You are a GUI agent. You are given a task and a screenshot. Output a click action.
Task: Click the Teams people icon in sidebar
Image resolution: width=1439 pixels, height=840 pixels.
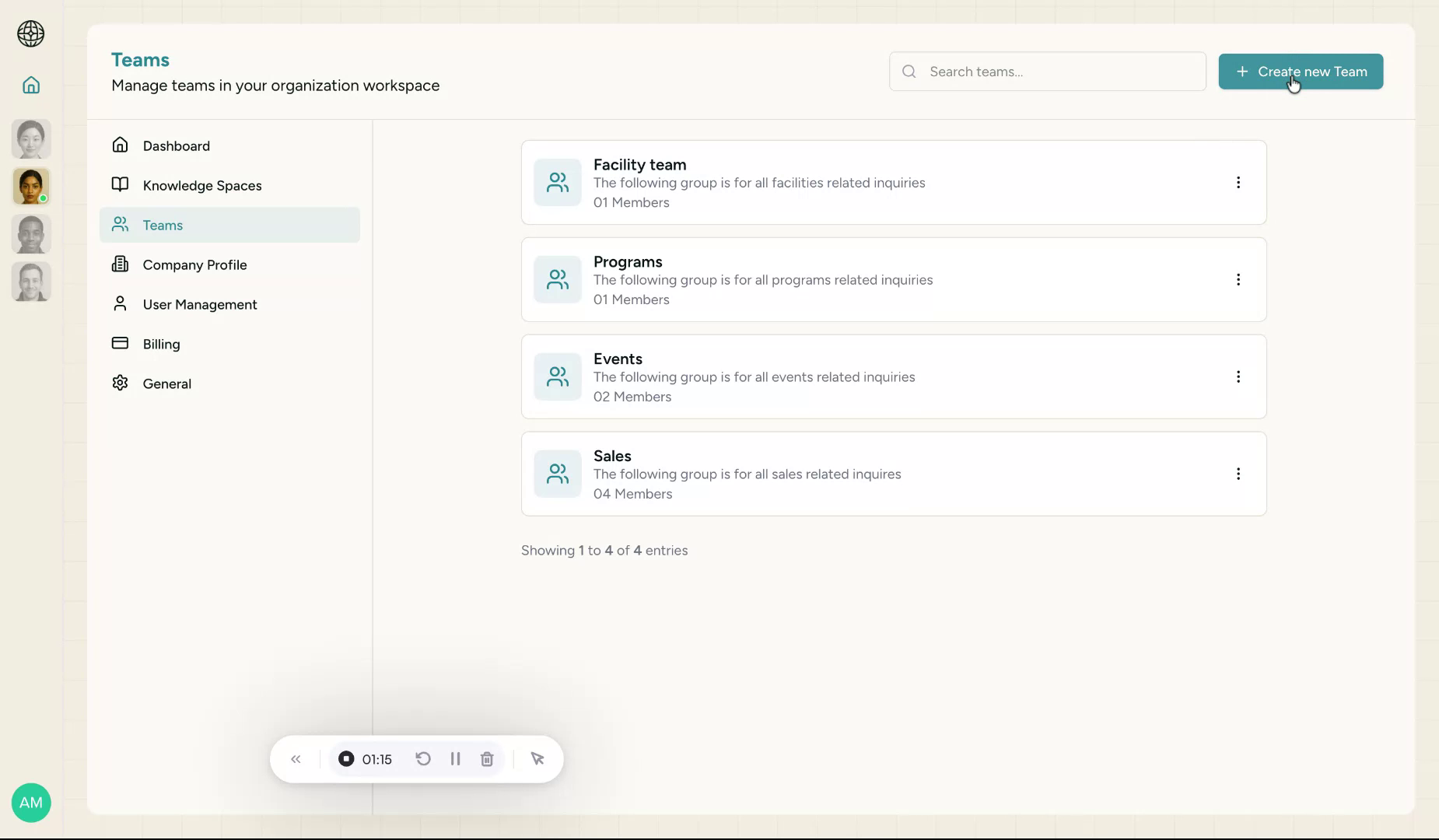click(x=121, y=225)
